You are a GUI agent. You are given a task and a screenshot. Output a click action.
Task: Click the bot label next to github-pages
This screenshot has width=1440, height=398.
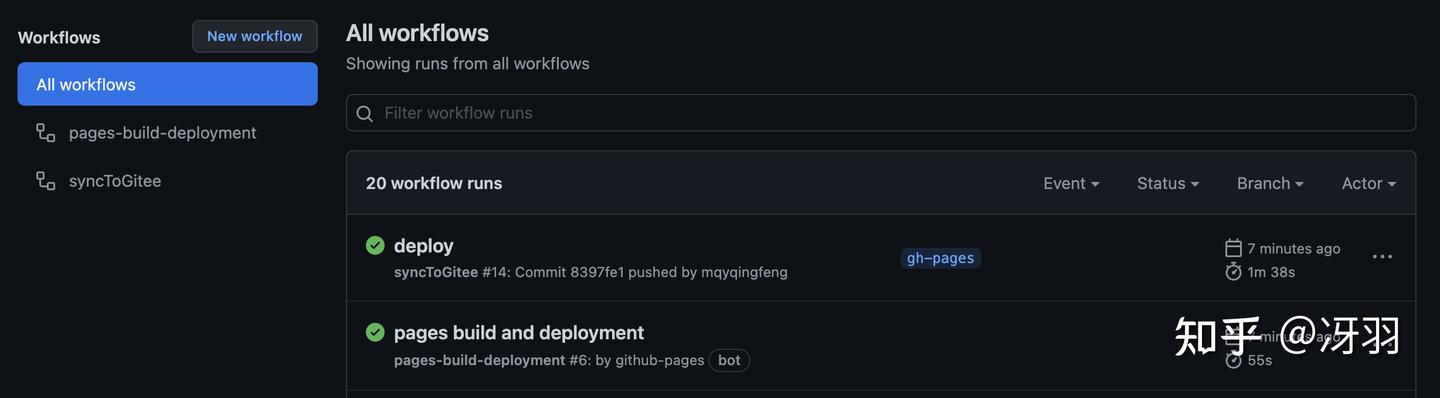(729, 360)
